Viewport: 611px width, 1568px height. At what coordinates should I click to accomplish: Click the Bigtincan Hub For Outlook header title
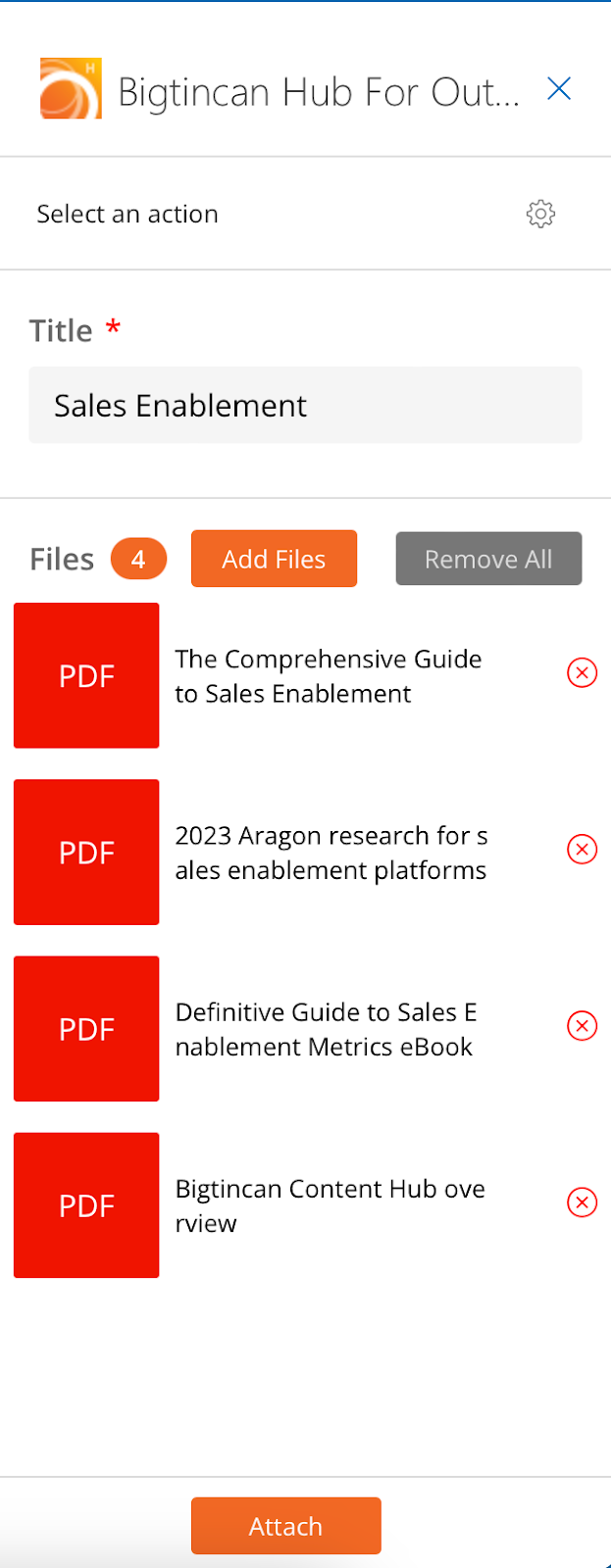click(x=319, y=92)
